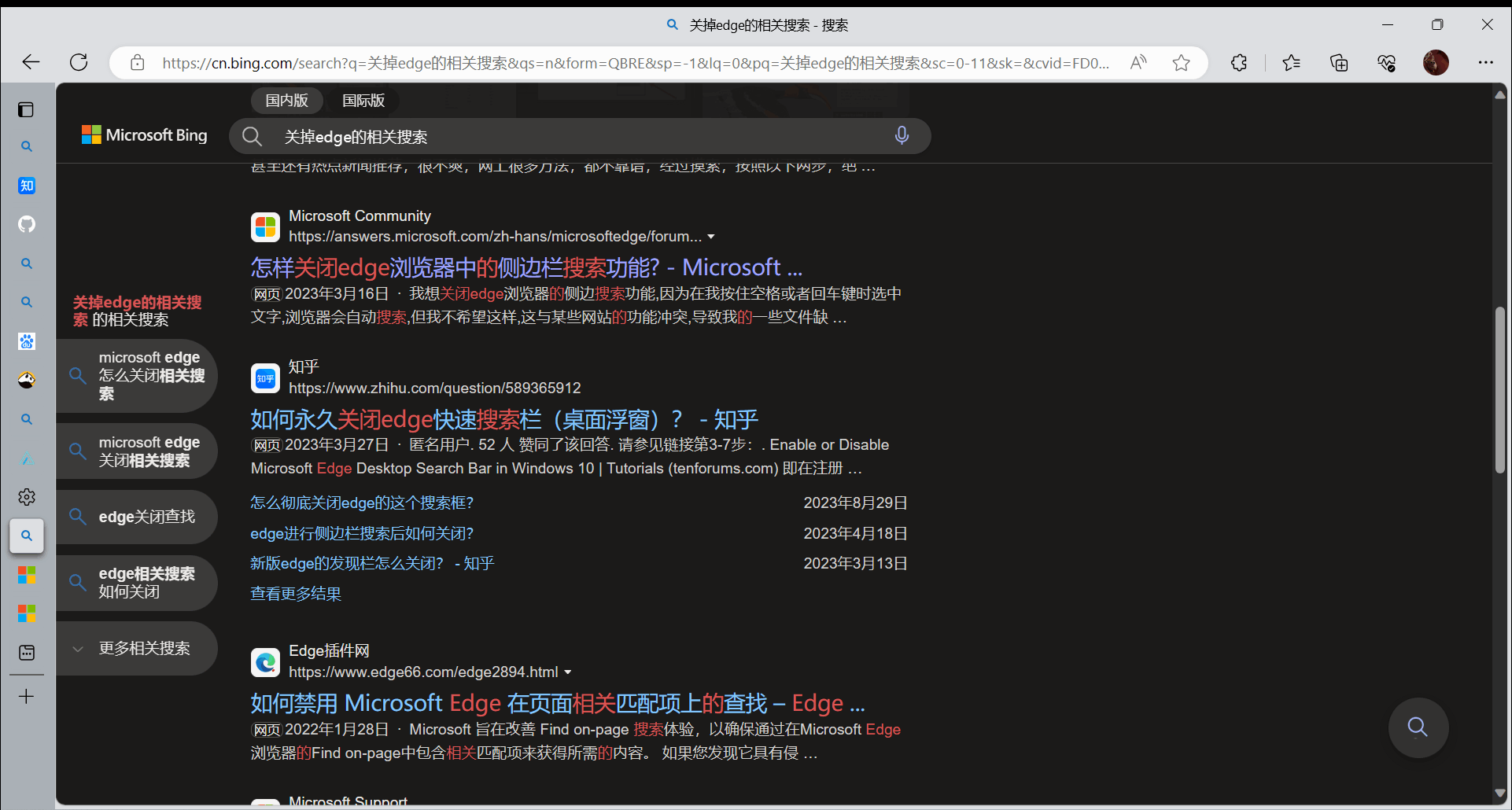1512x810 pixels.
Task: Expand dropdown arrow beside answers.microsoft.com URL
Action: pyautogui.click(x=711, y=237)
